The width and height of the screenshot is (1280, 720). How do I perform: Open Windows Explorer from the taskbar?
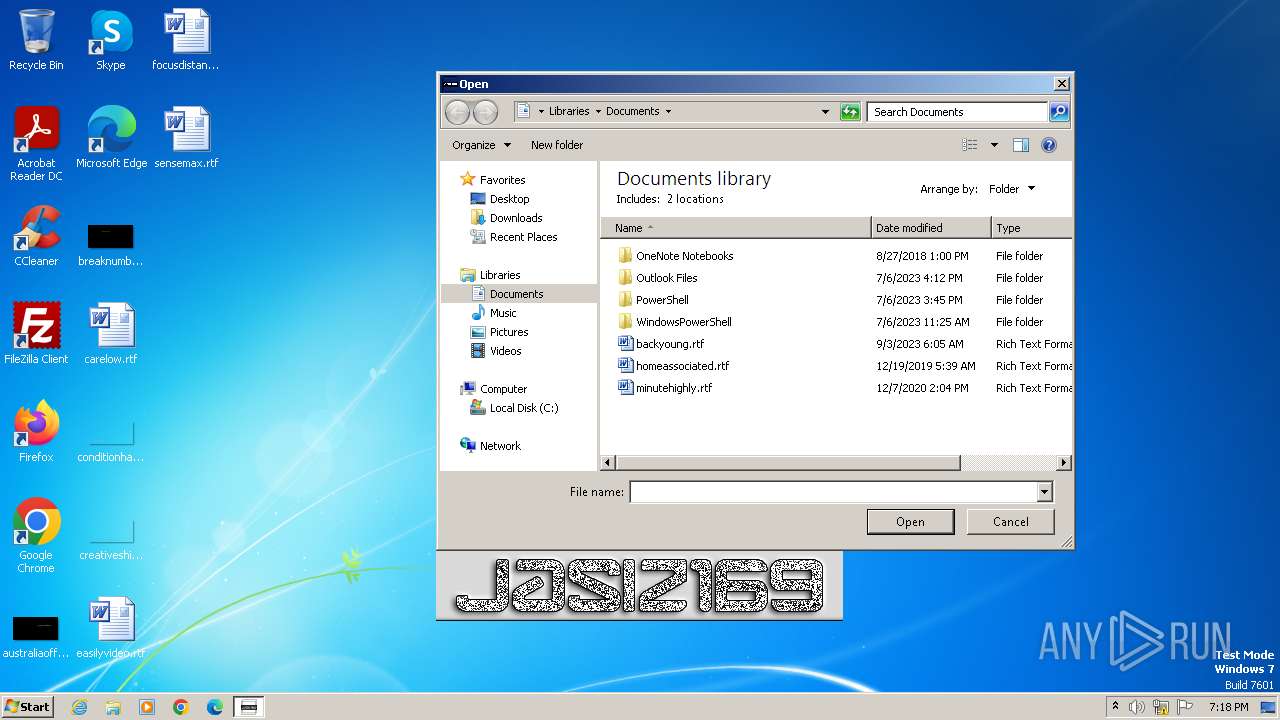click(x=113, y=707)
